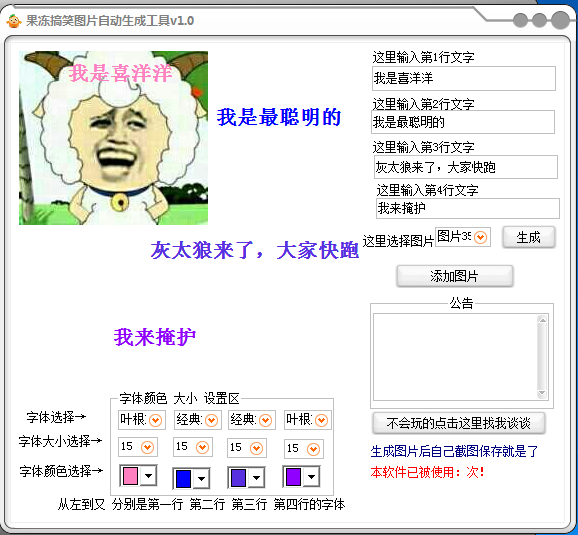
Task: Open the fourth line font size dropdown
Action: pos(313,449)
